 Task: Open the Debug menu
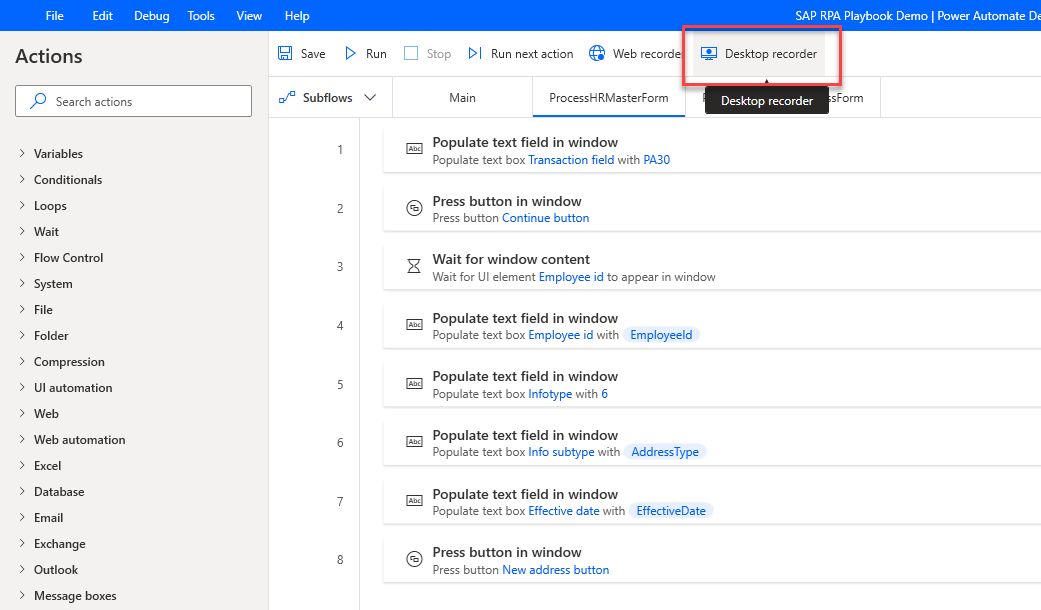(151, 15)
